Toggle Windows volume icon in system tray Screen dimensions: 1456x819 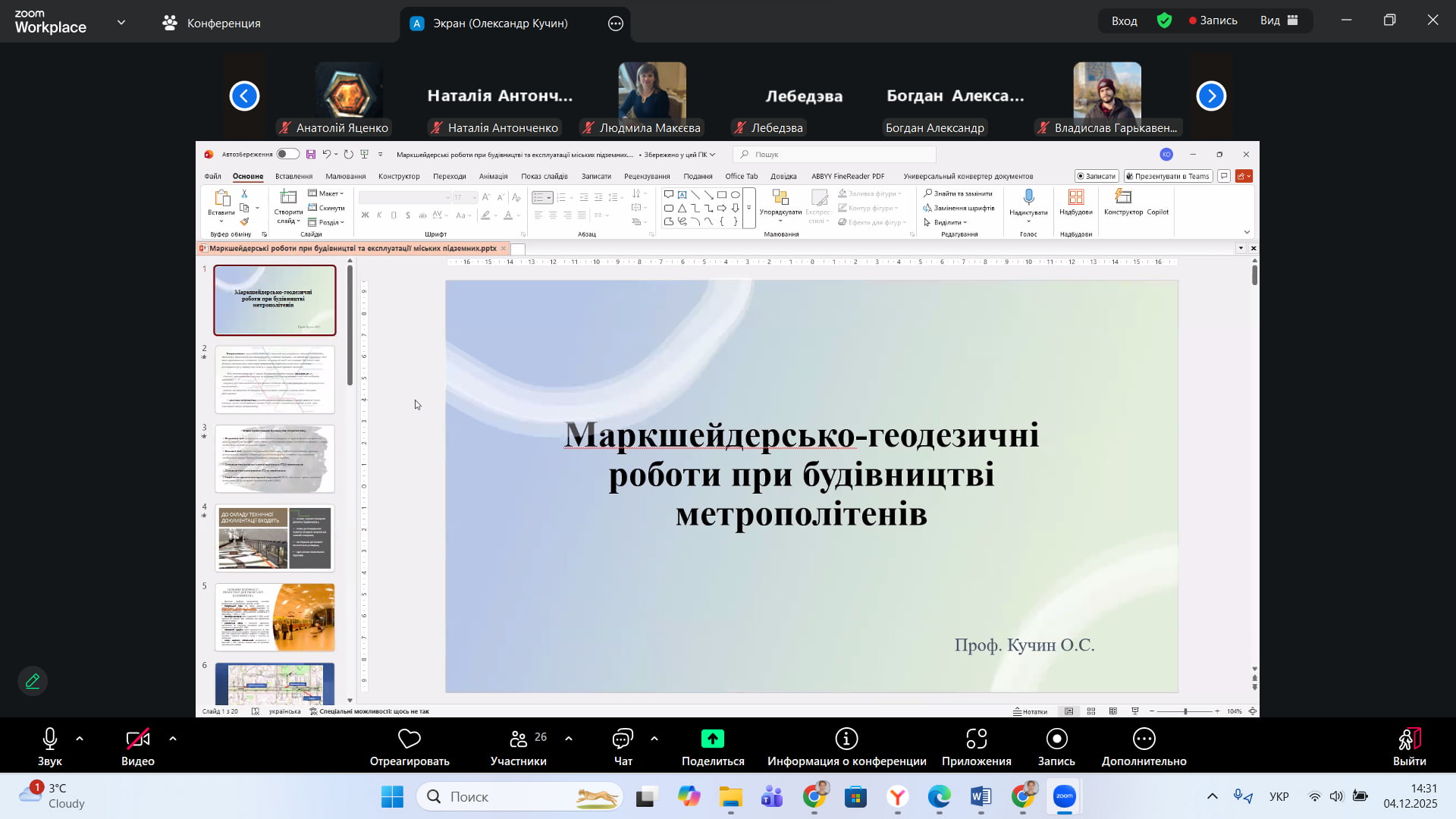point(1336,796)
